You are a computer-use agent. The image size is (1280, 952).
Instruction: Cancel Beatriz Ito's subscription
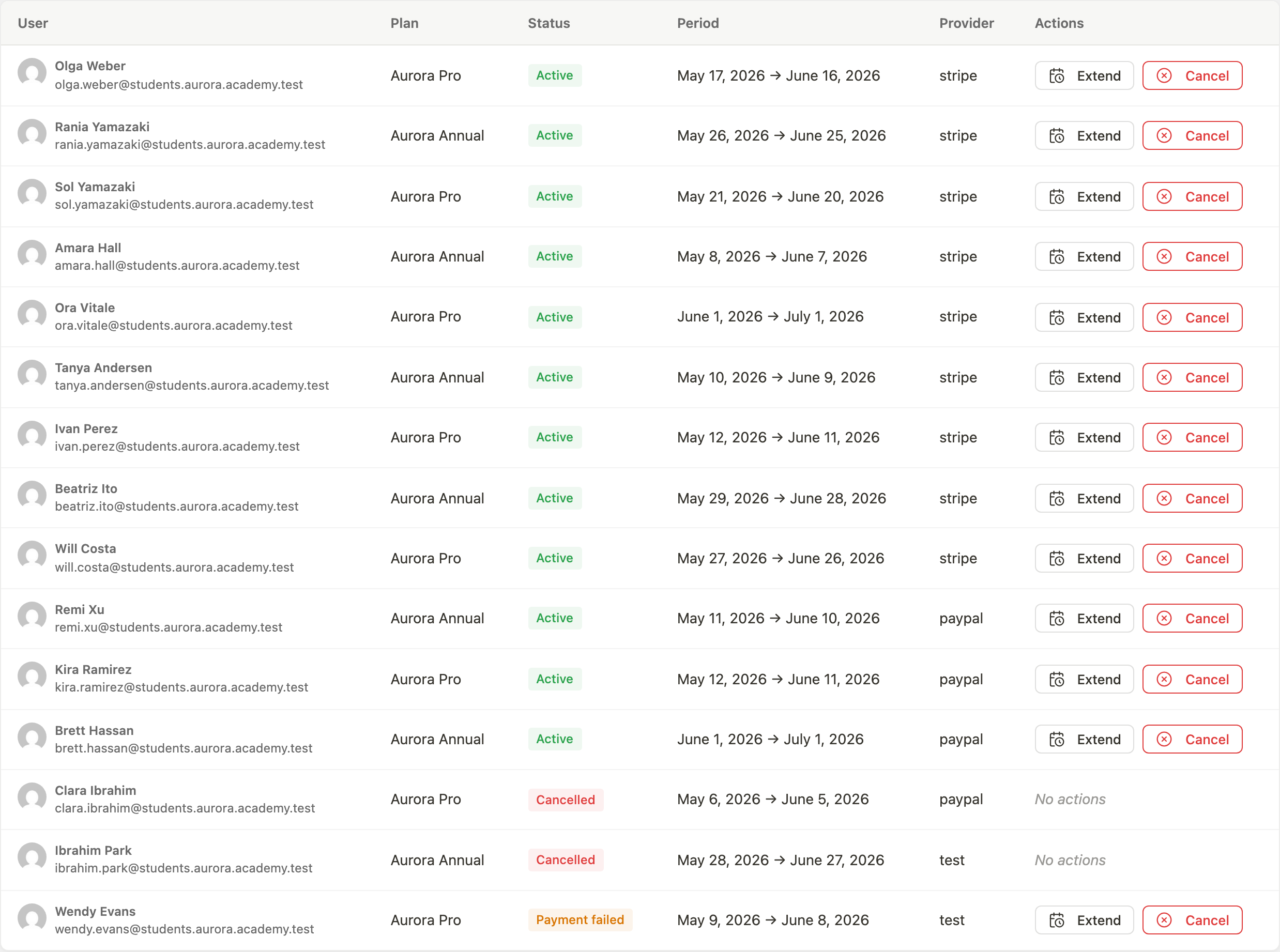1192,498
